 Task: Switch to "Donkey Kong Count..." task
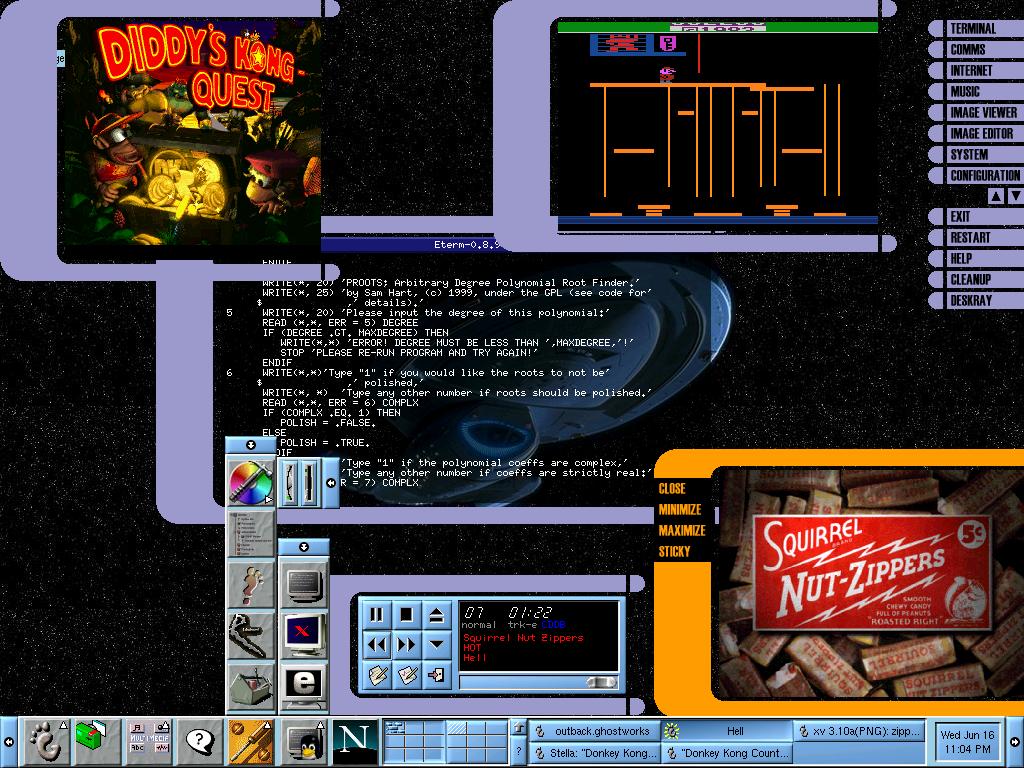[726, 752]
